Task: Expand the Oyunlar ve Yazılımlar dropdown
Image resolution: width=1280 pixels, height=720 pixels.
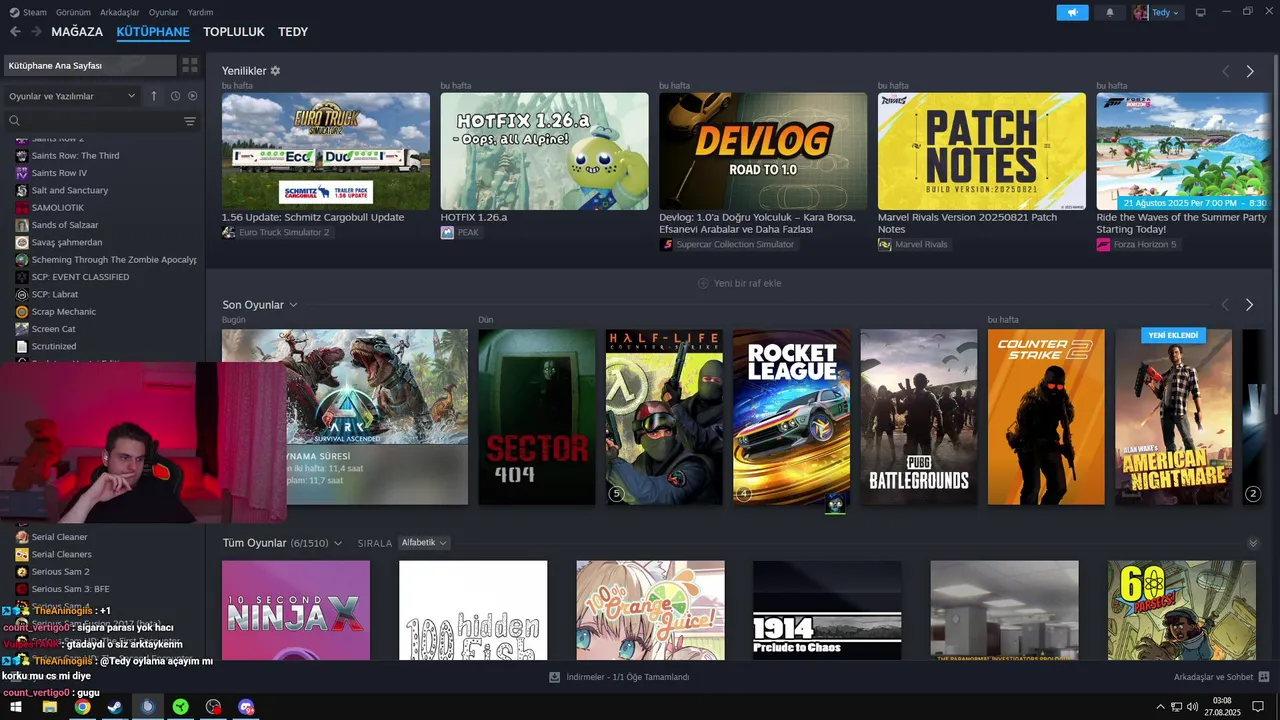Action: pos(71,96)
